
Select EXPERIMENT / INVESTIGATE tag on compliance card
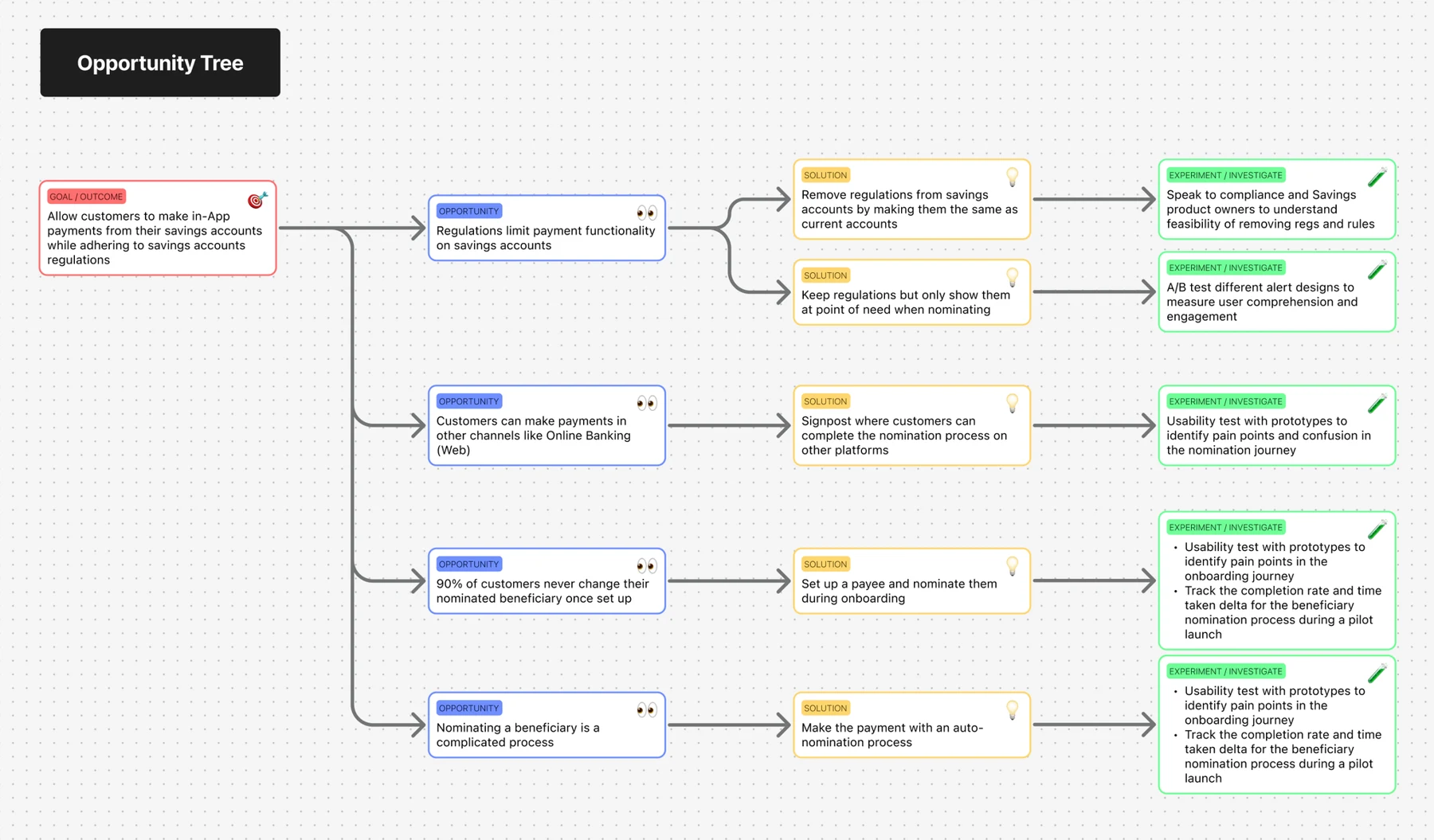[1226, 175]
